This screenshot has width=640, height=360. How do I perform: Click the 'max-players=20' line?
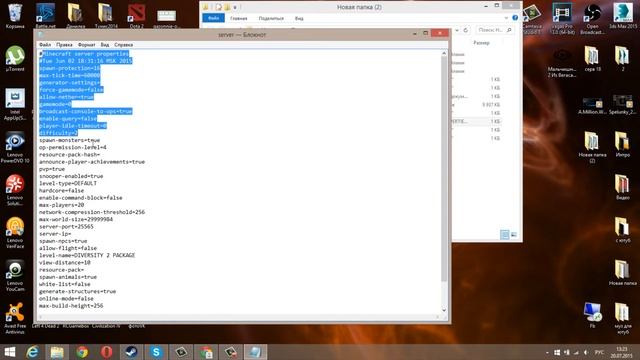[x=61, y=205]
